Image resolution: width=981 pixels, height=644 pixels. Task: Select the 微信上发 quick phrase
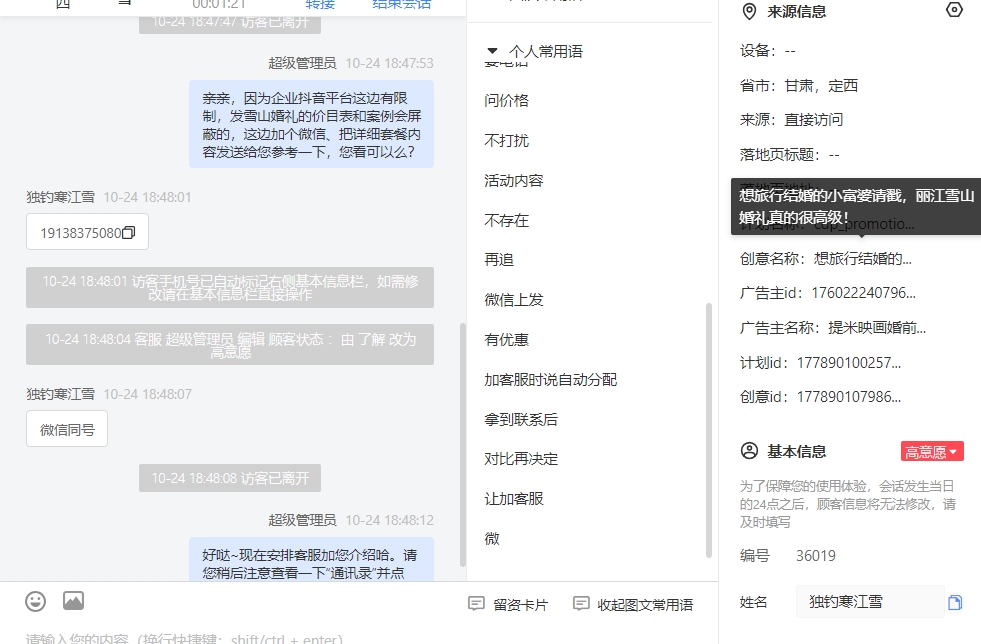(x=514, y=300)
